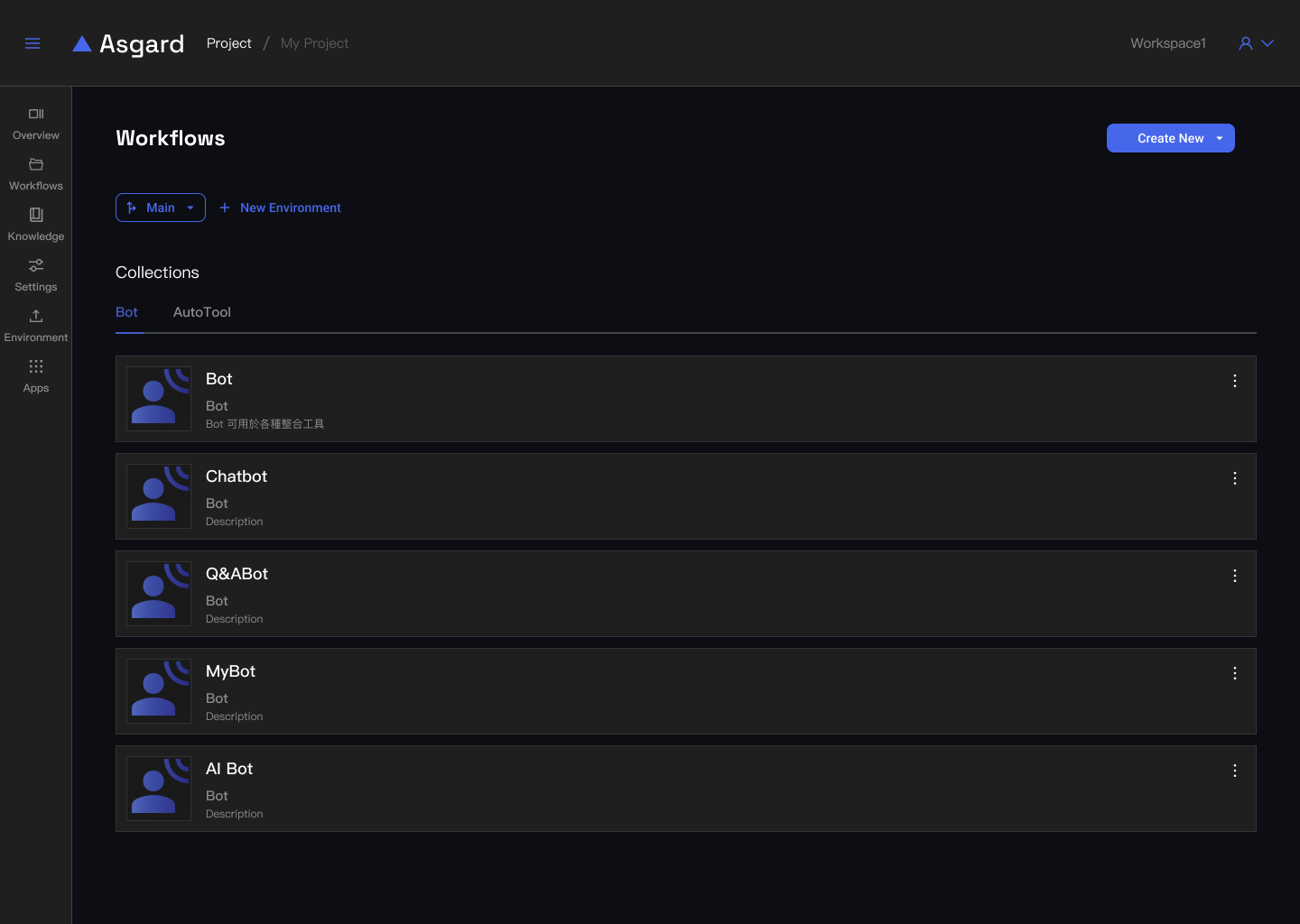Screen dimensions: 1300x924
Task: Switch to the AutoTool tab
Action: [202, 312]
